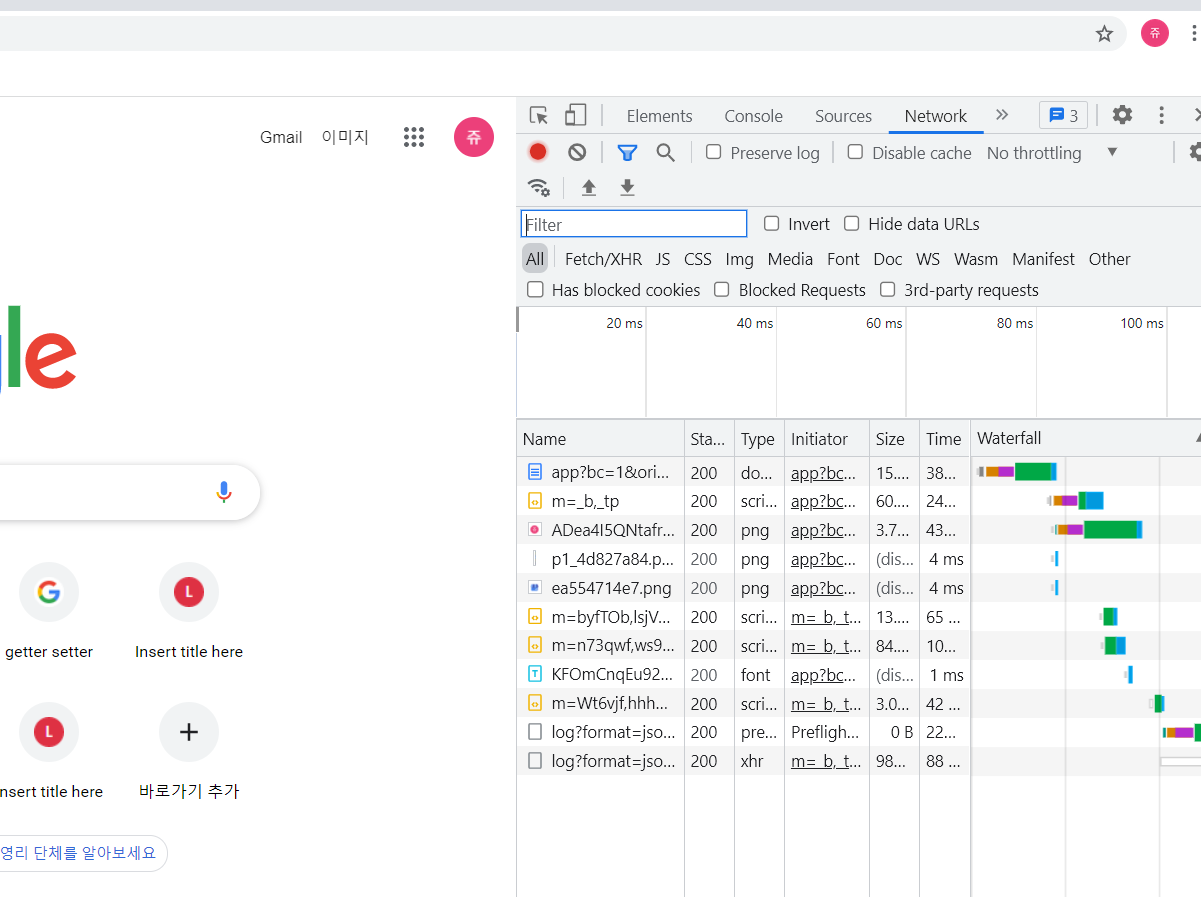Select the Network tab
Viewport: 1201px width, 897px height.
[935, 116]
